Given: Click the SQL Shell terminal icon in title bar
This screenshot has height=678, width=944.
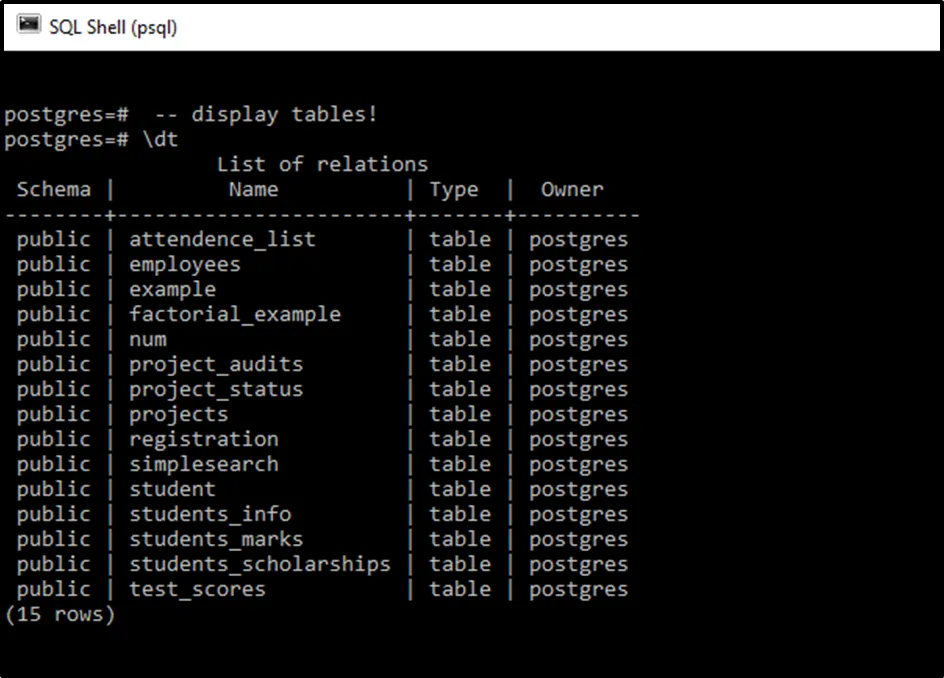Looking at the screenshot, I should pyautogui.click(x=29, y=26).
